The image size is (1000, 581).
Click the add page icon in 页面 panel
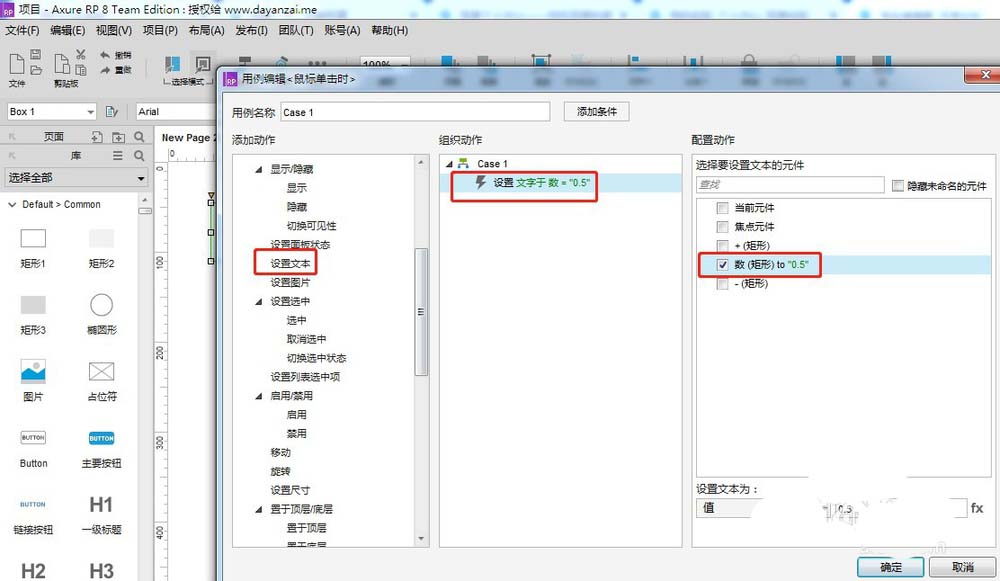[98, 136]
